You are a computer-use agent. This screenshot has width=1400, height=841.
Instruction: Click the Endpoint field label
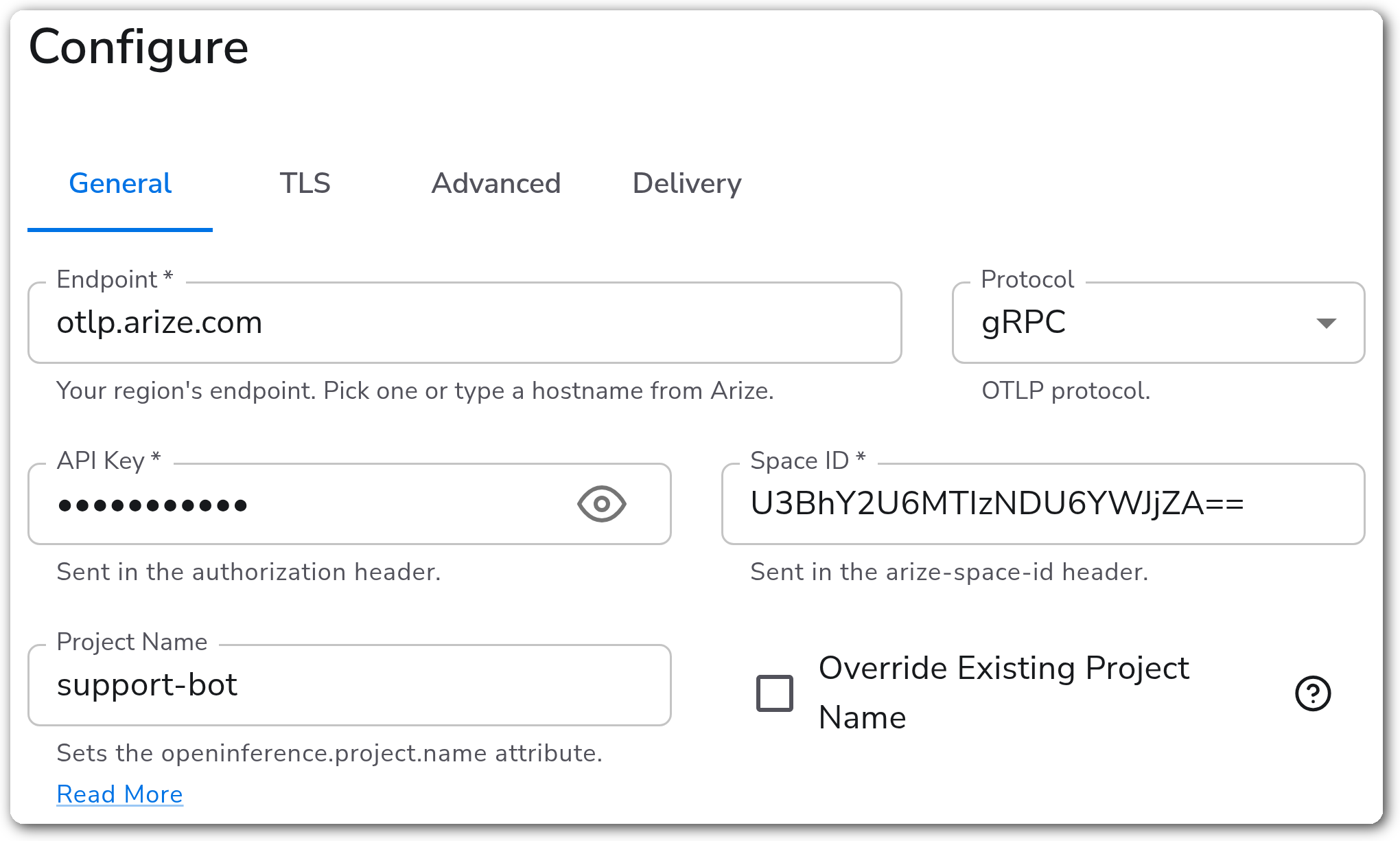tap(114, 279)
